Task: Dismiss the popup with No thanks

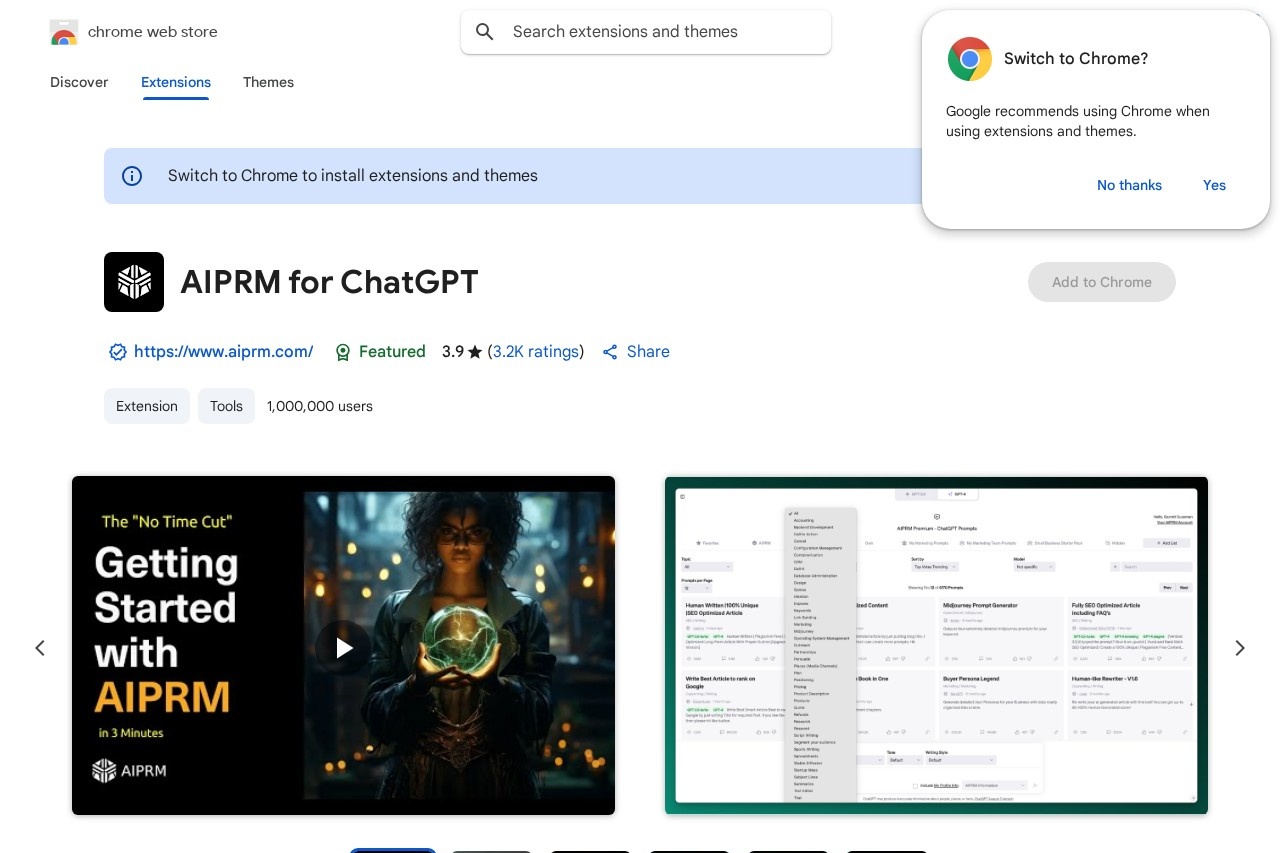Action: click(x=1129, y=185)
